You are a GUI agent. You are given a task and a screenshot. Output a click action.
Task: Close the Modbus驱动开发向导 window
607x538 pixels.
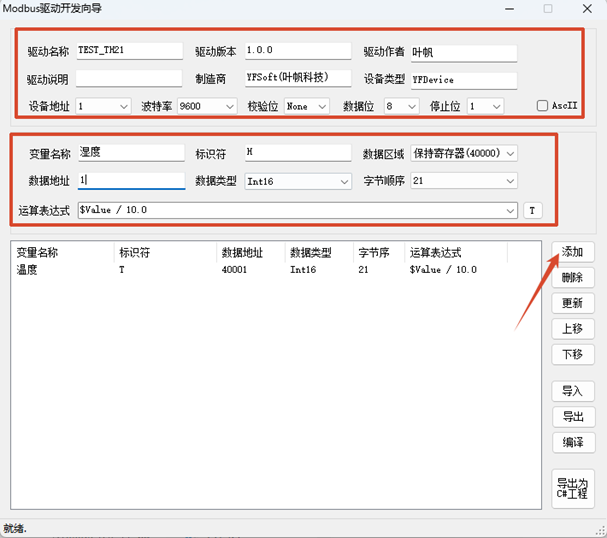point(587,9)
